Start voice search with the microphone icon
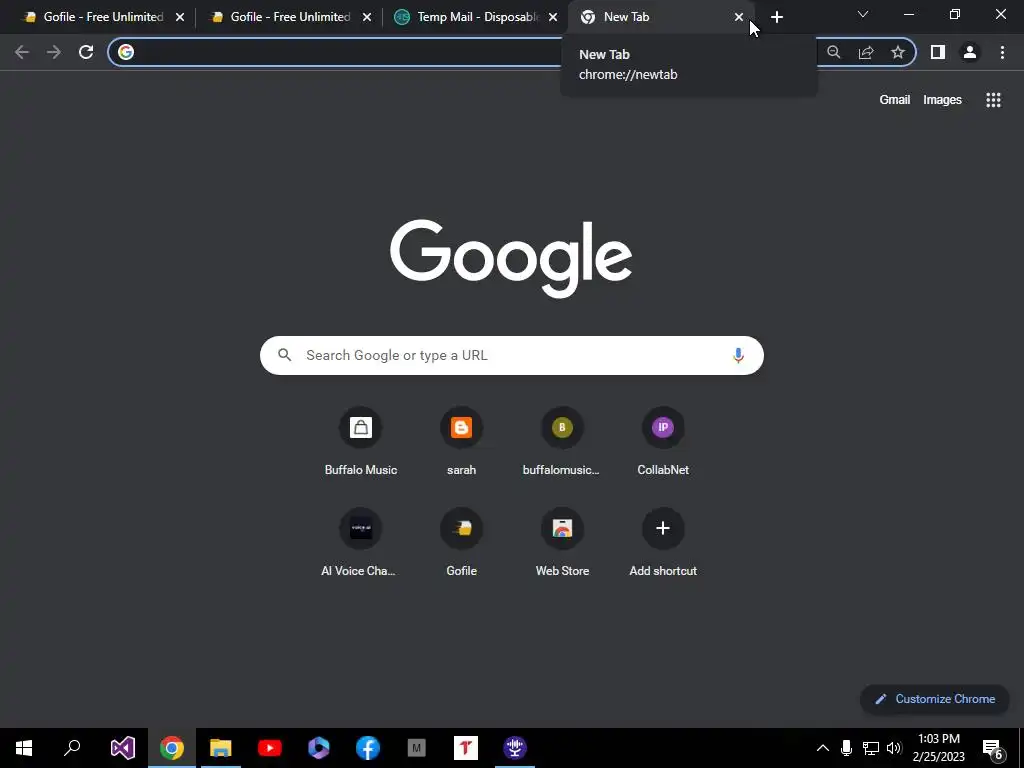 pos(738,355)
